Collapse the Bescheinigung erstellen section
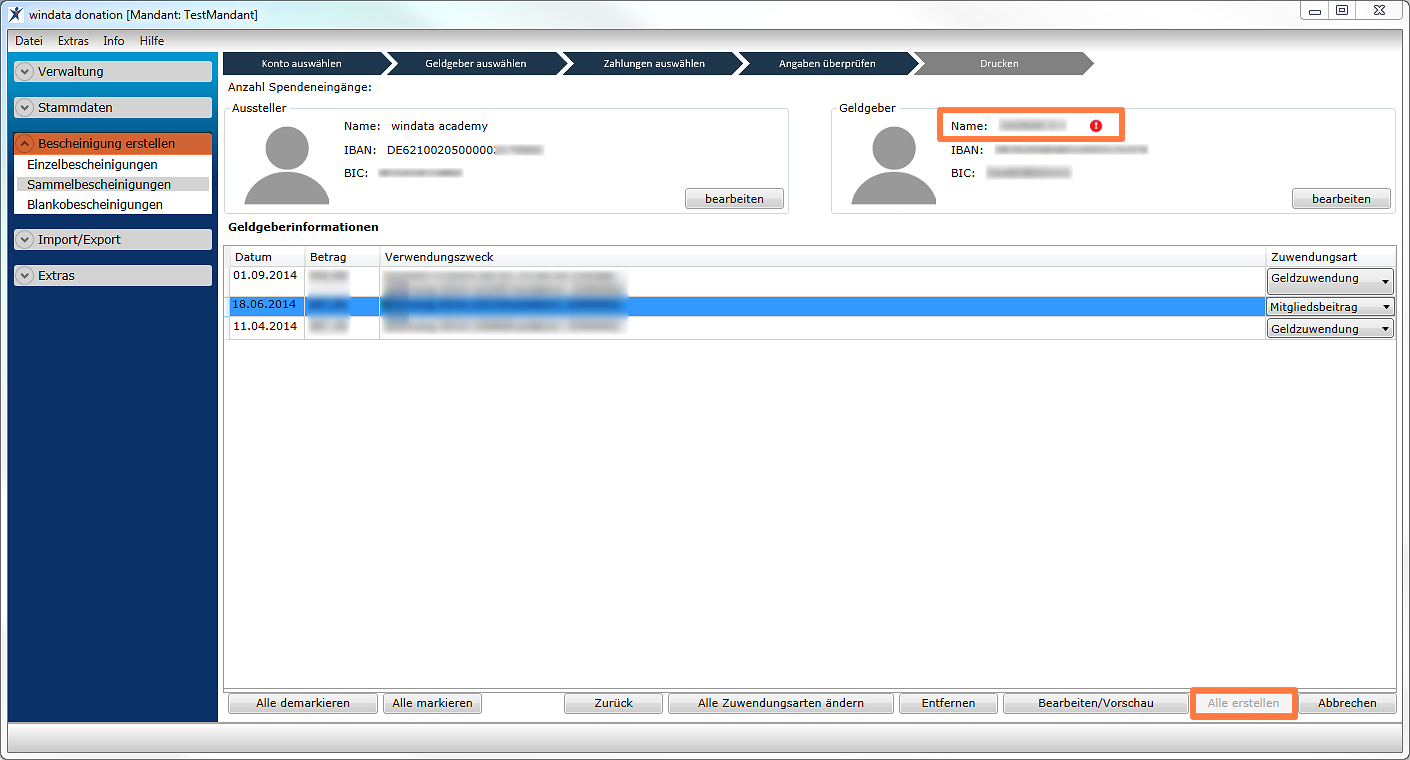 tap(113, 144)
